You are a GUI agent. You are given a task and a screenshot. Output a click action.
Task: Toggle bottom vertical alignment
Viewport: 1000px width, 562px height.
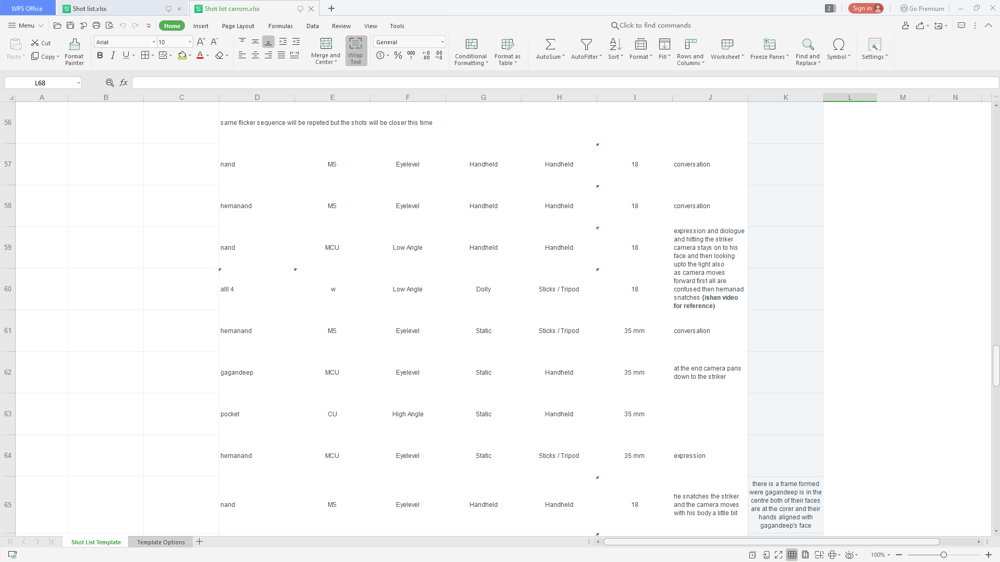(x=268, y=41)
